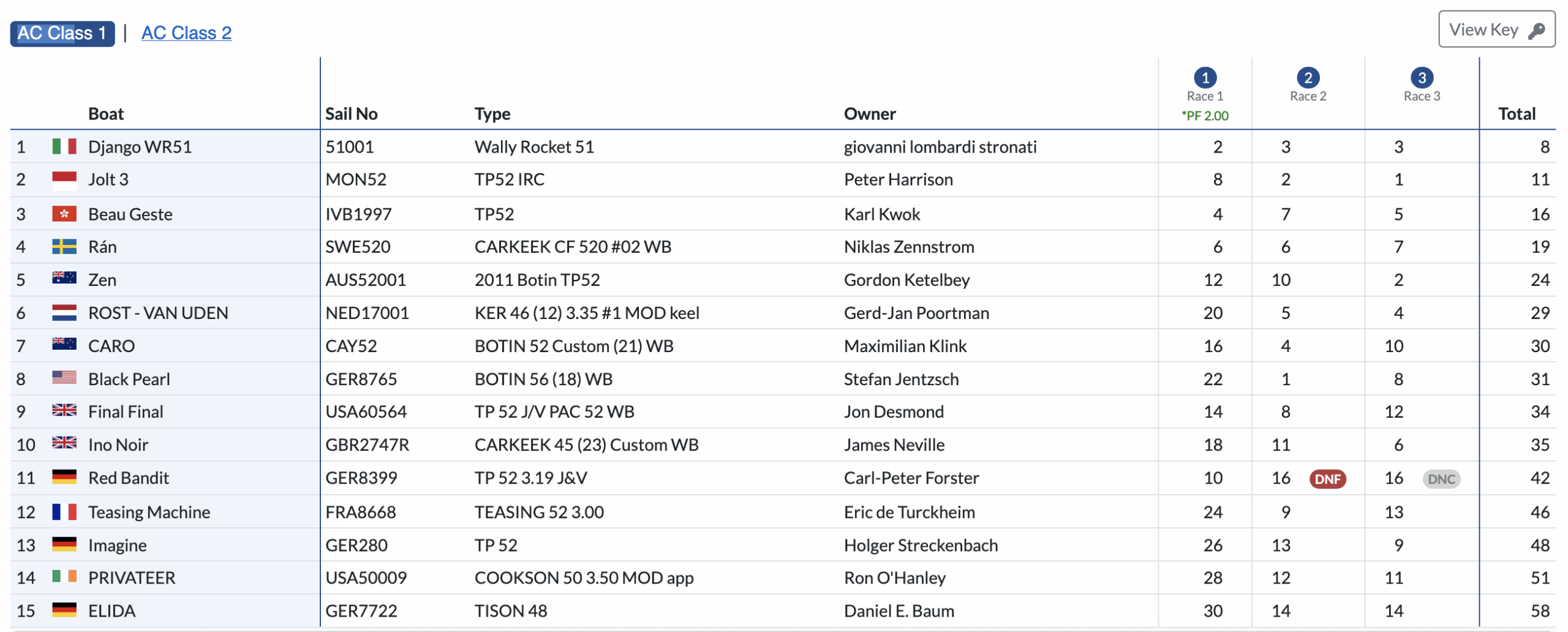
Task: Click sail number GBR2747R
Action: pyautogui.click(x=367, y=445)
